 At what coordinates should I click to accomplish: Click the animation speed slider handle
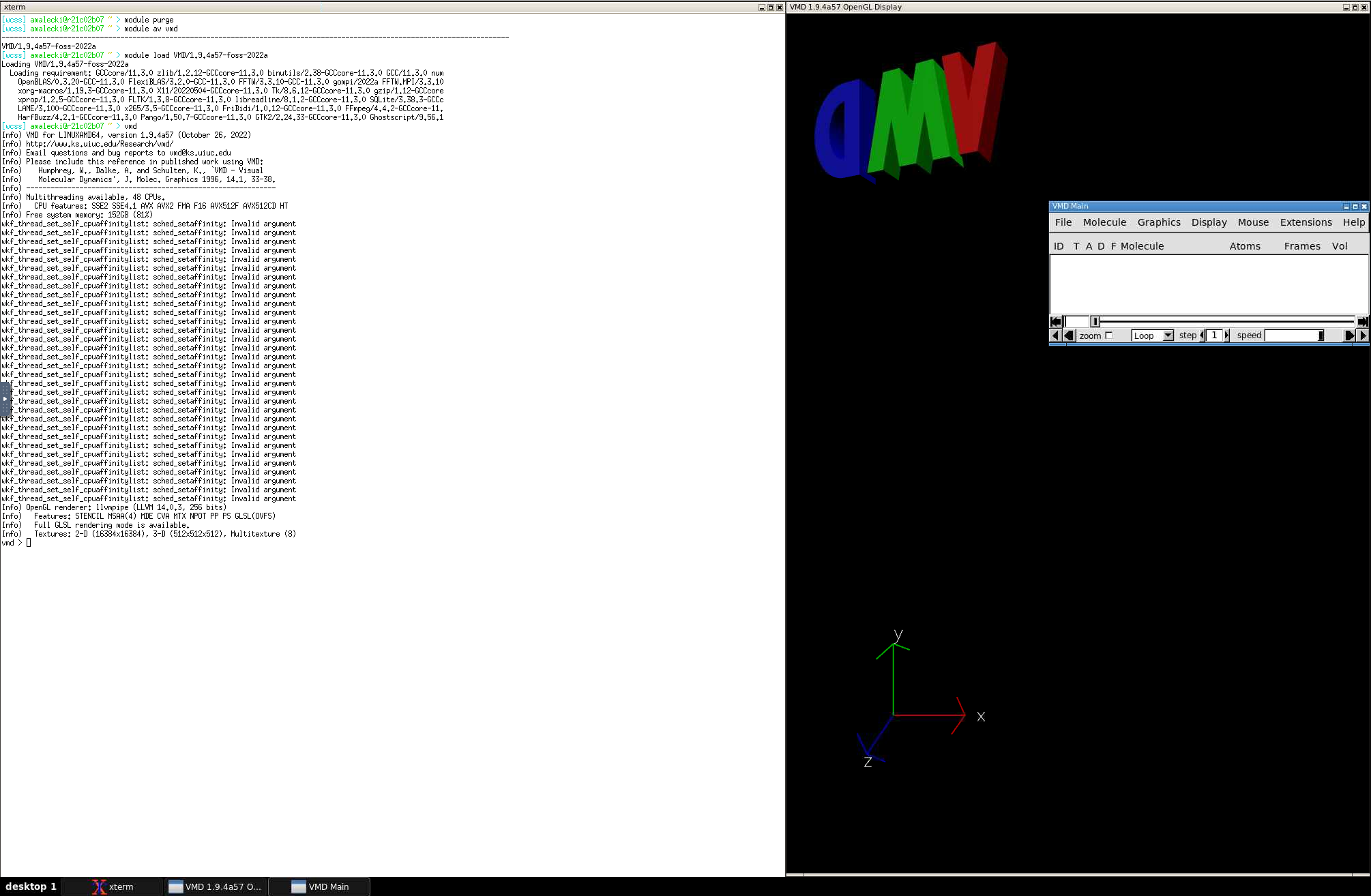[1321, 335]
